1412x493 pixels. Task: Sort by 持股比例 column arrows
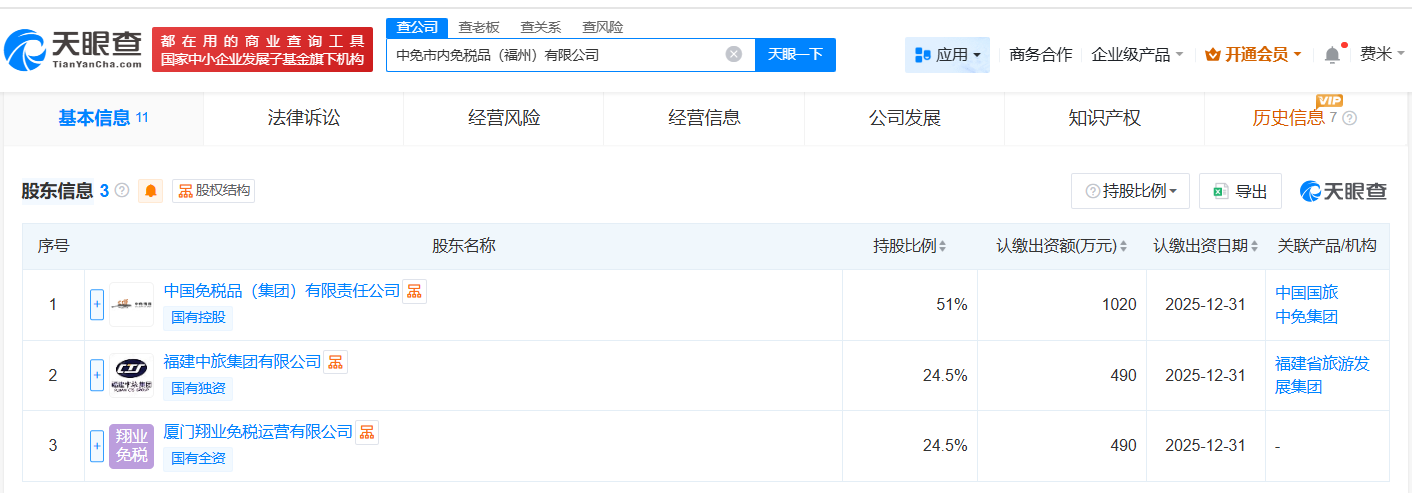point(942,246)
